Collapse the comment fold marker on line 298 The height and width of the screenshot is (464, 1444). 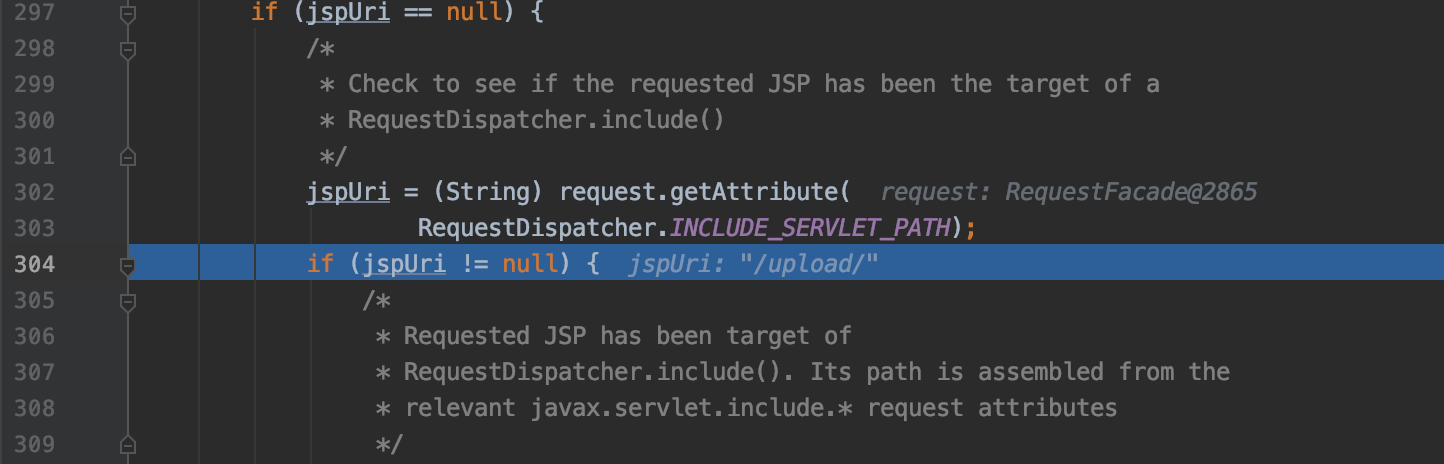pyautogui.click(x=127, y=49)
